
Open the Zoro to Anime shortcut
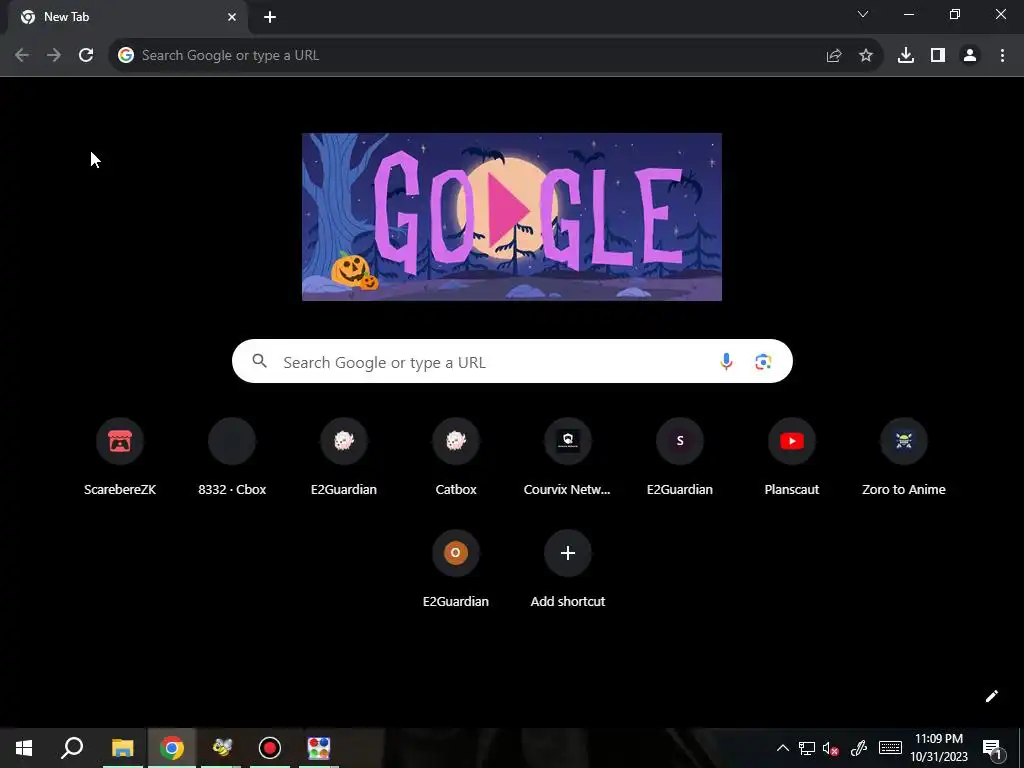pos(904,457)
